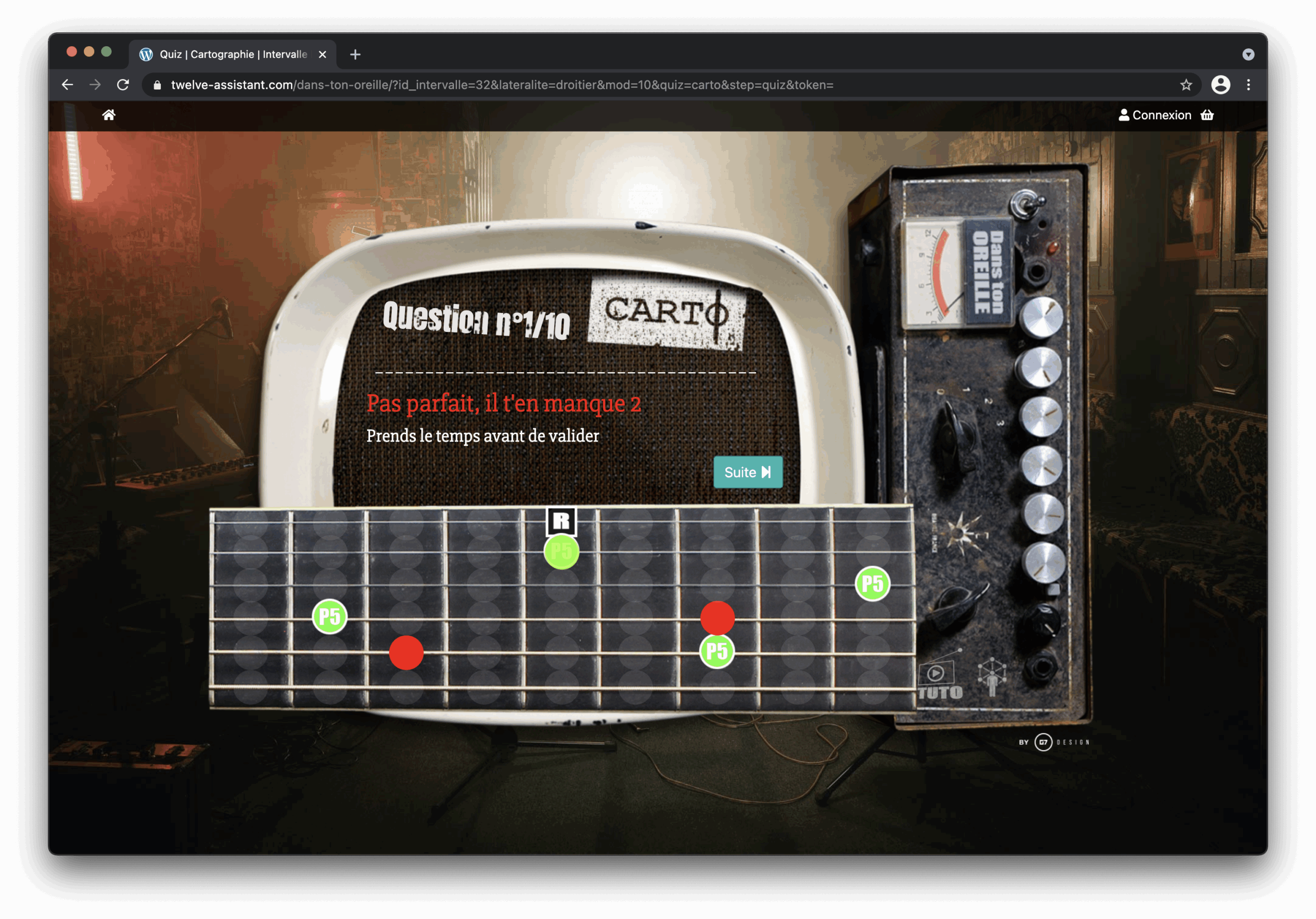1316x919 pixels.
Task: Open the shopping basket icon
Action: coord(1207,115)
